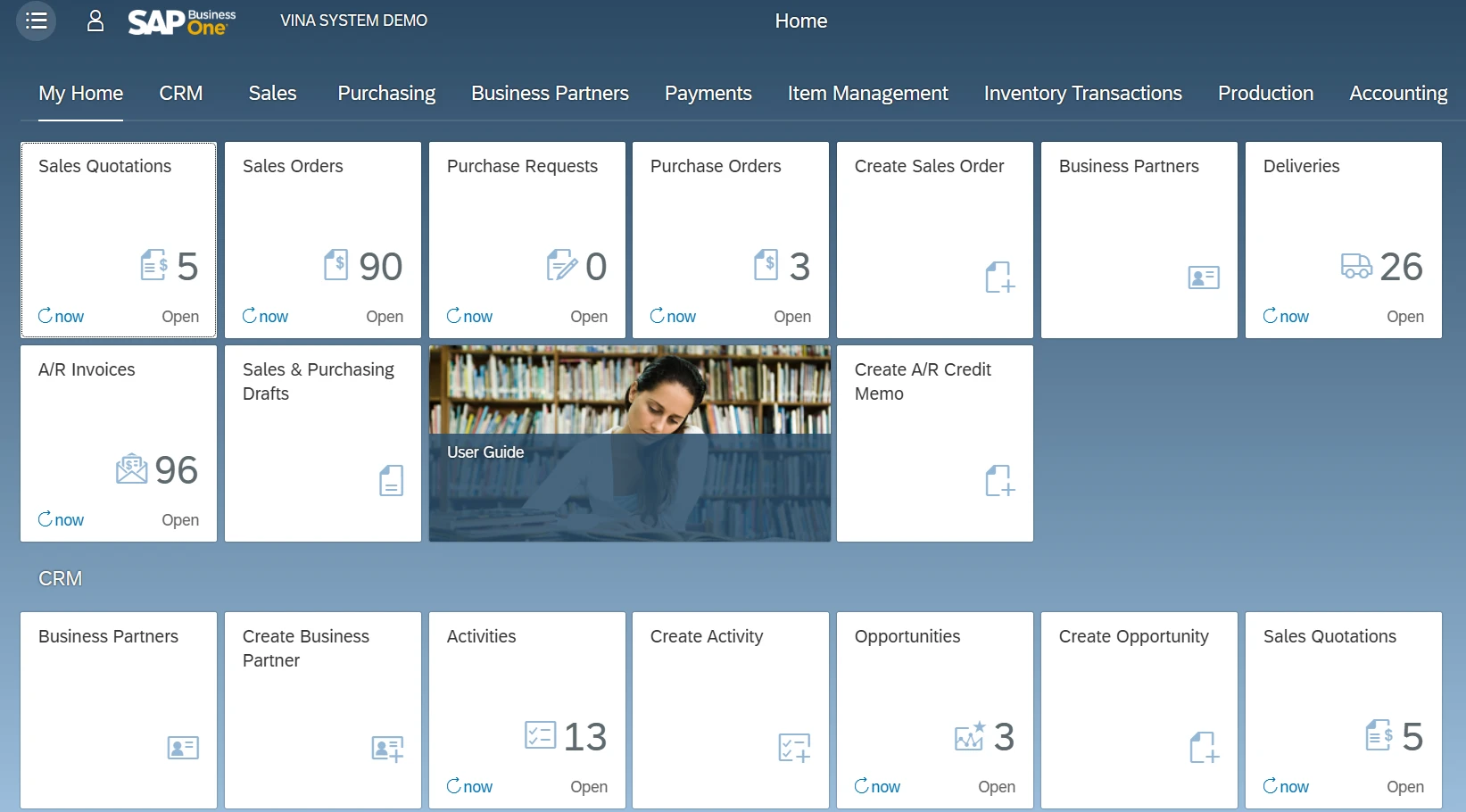Refresh the Sales Orders tile count

tap(265, 316)
